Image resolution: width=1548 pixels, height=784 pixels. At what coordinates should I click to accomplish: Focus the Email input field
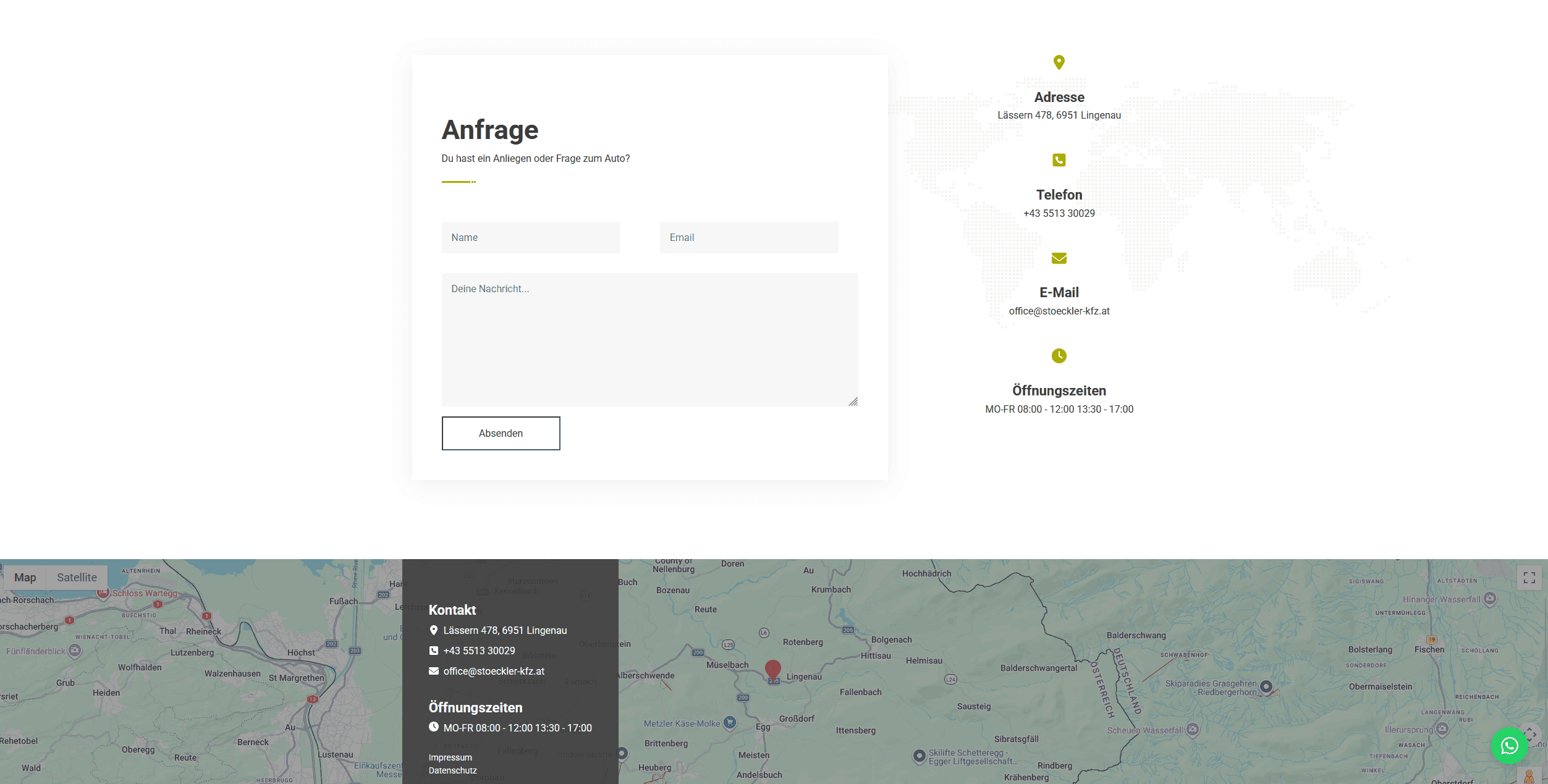(x=748, y=237)
